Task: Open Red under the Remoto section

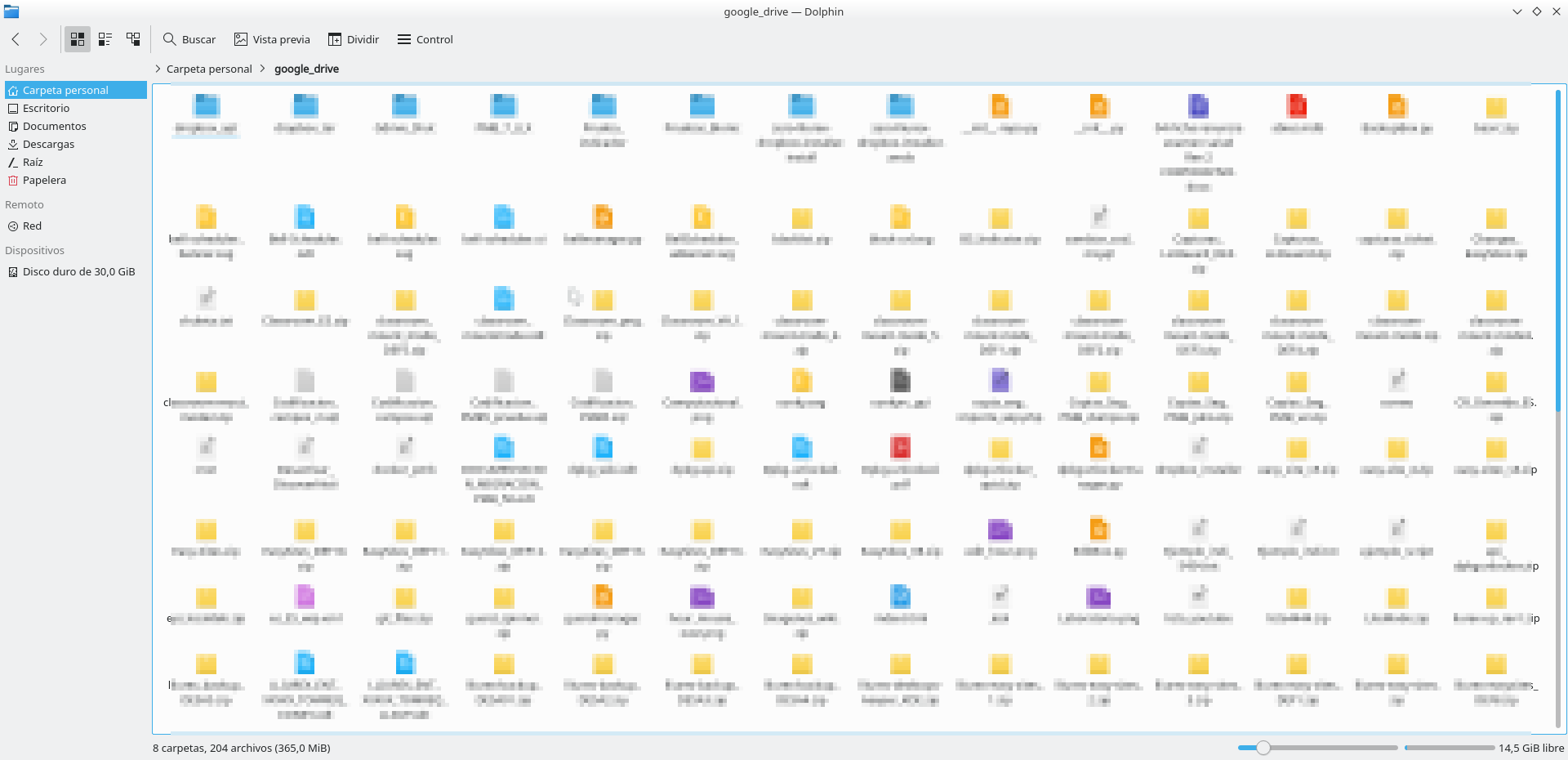Action: pos(32,226)
